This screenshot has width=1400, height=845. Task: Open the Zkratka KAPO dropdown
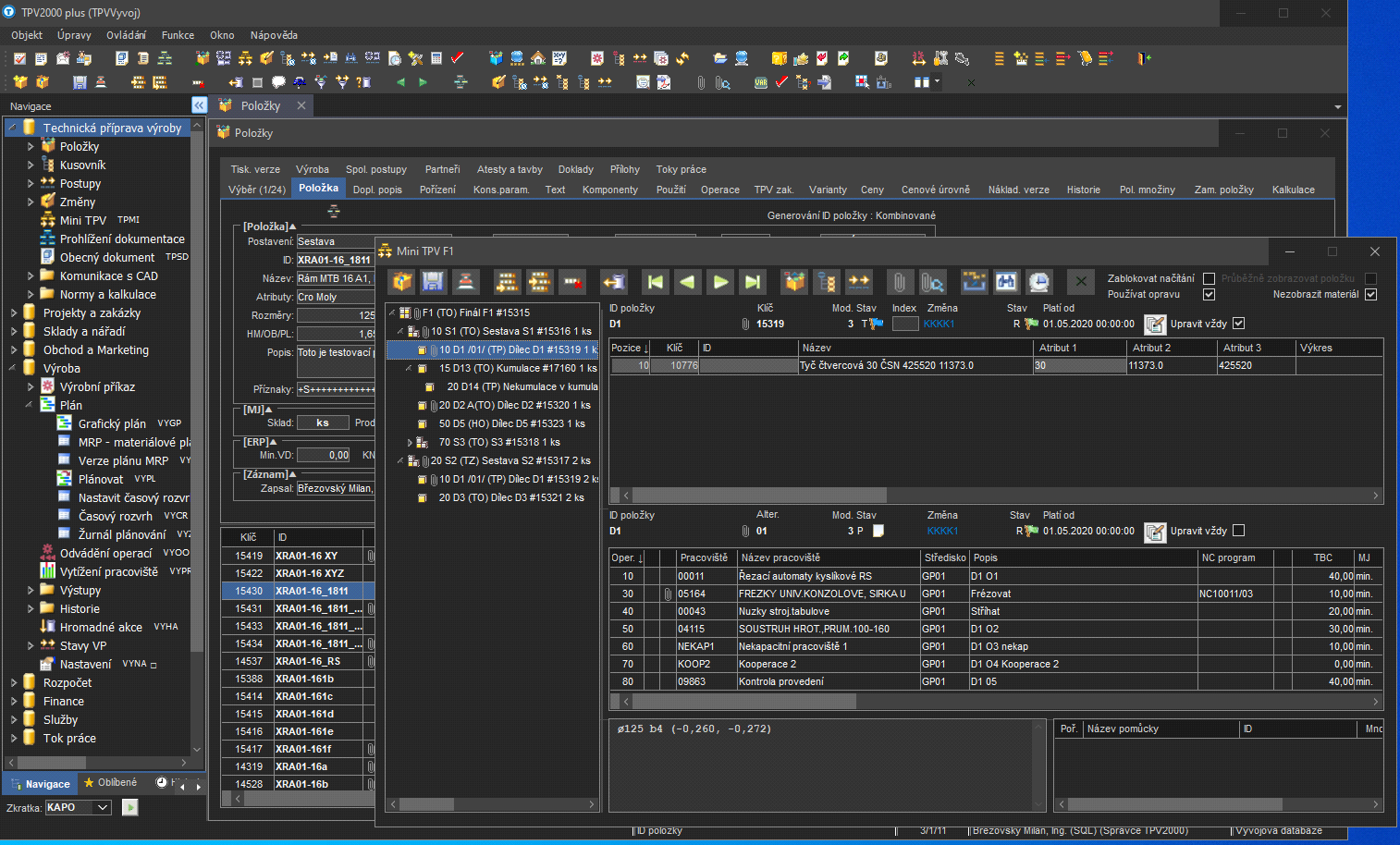[x=104, y=807]
